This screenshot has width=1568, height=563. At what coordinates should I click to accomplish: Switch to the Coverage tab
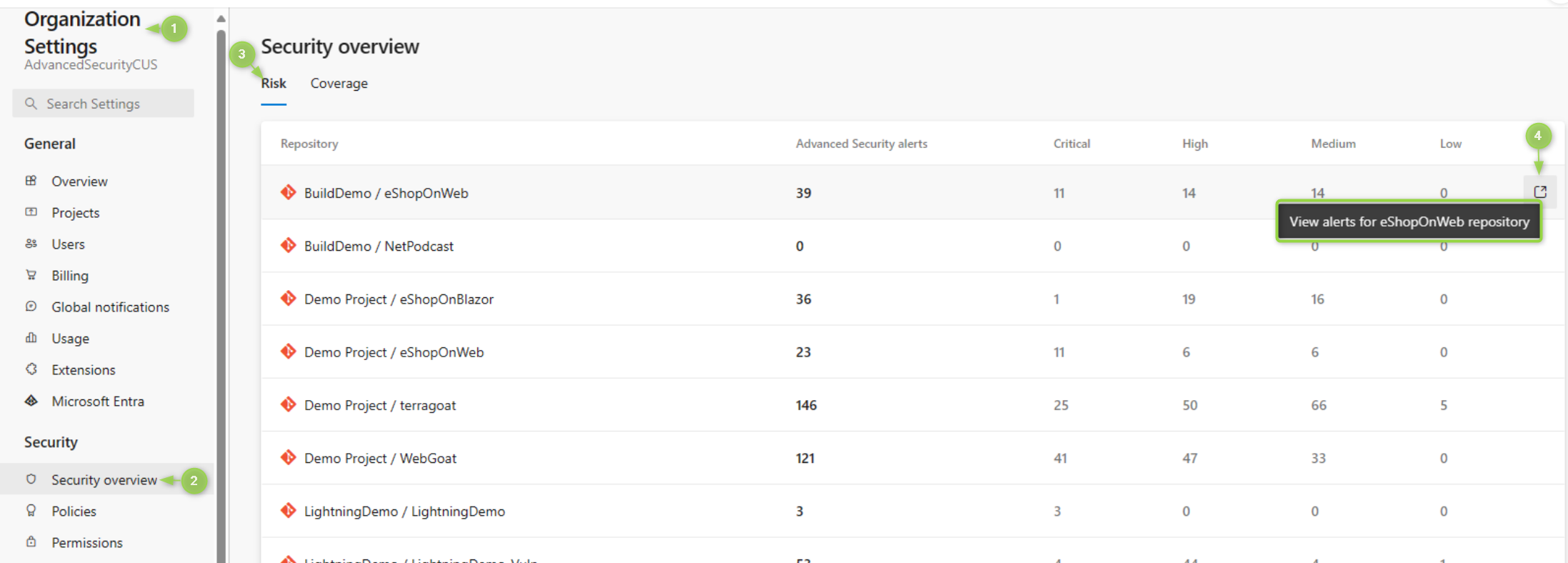[339, 84]
